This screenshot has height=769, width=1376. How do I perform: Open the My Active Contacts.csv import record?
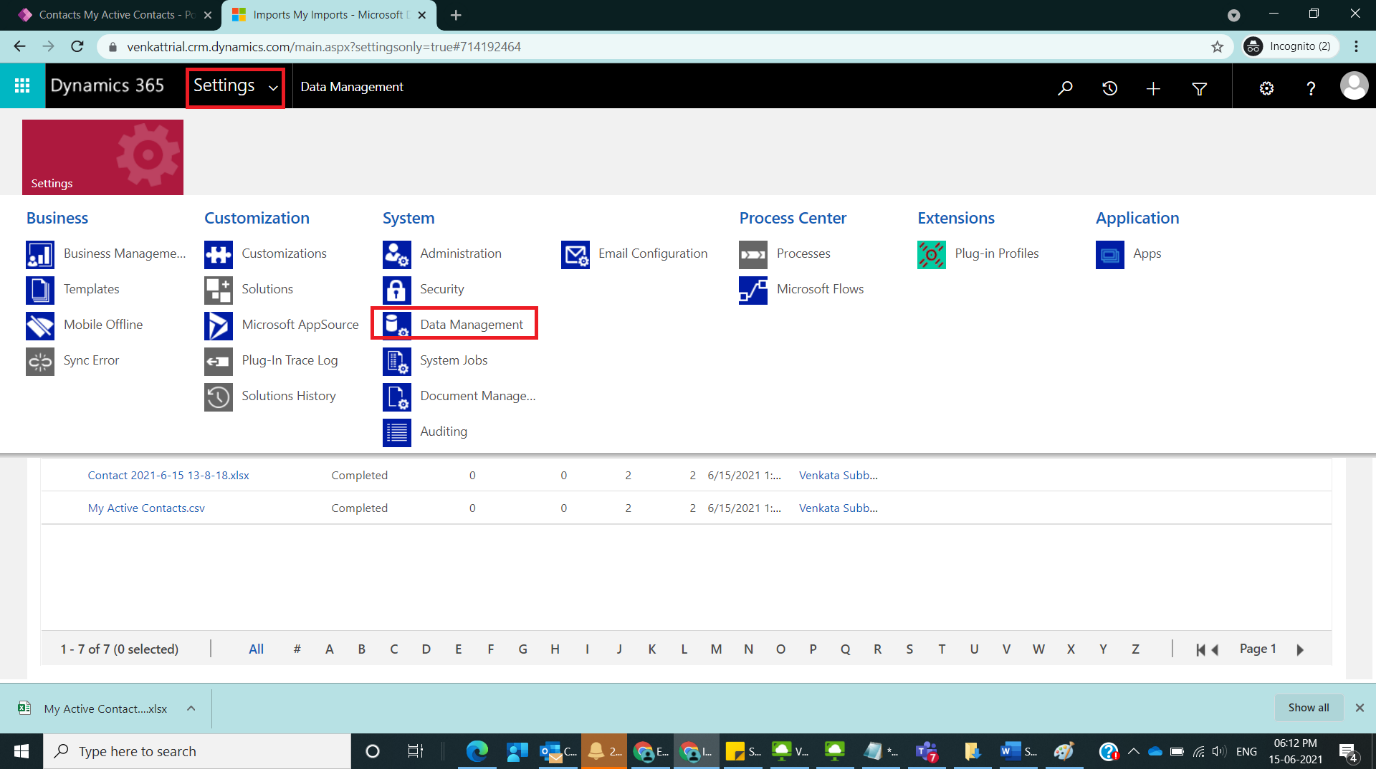145,507
